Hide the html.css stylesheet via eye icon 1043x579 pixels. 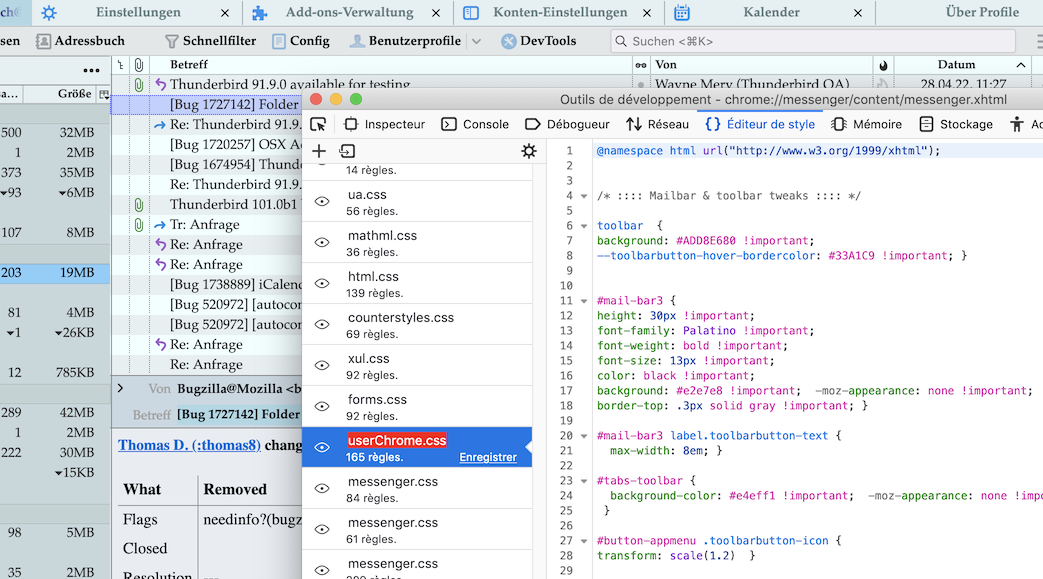click(322, 283)
